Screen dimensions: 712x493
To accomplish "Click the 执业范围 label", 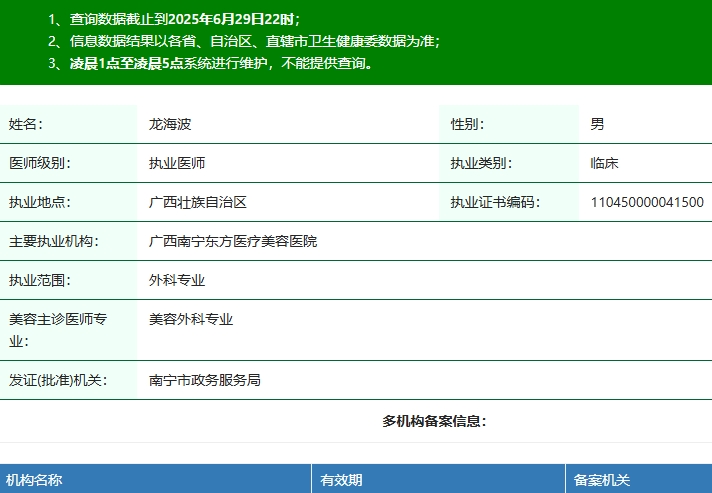I will click(x=40, y=280).
